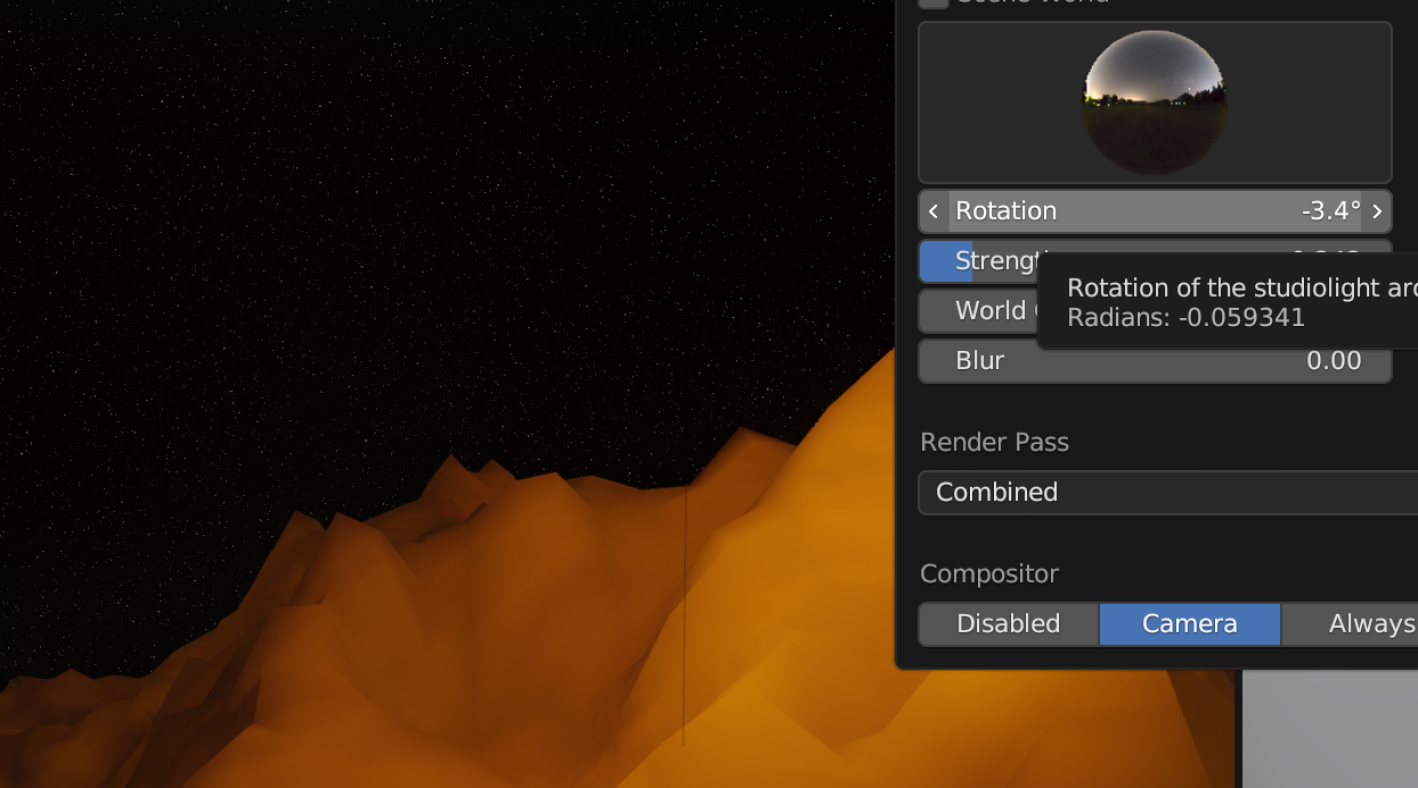Click the Strength slider
Screen dimensions: 1418x788
point(990,261)
